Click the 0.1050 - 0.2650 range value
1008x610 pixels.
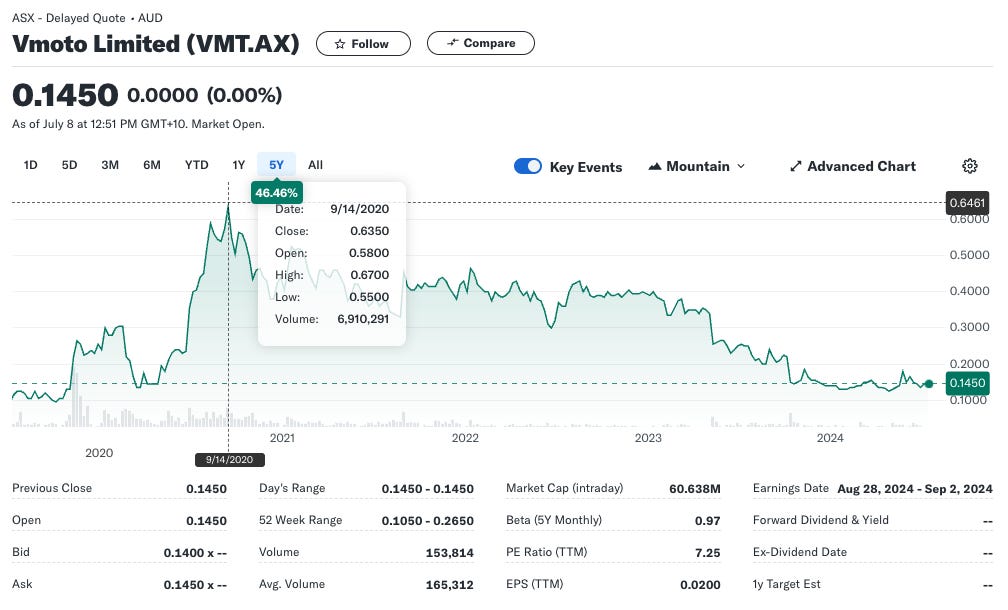click(428, 521)
